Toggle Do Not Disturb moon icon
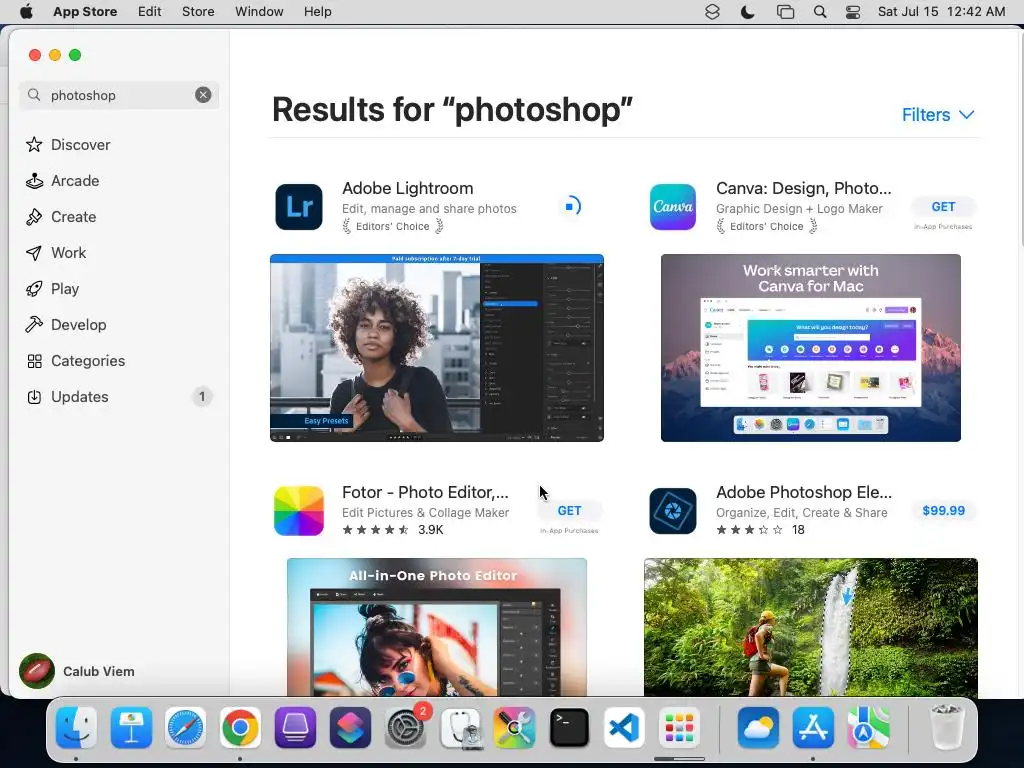Viewport: 1024px width, 768px height. (748, 12)
